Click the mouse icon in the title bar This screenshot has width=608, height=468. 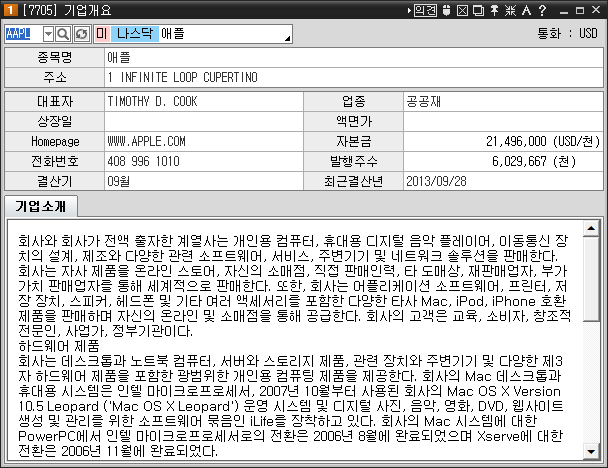[446, 10]
